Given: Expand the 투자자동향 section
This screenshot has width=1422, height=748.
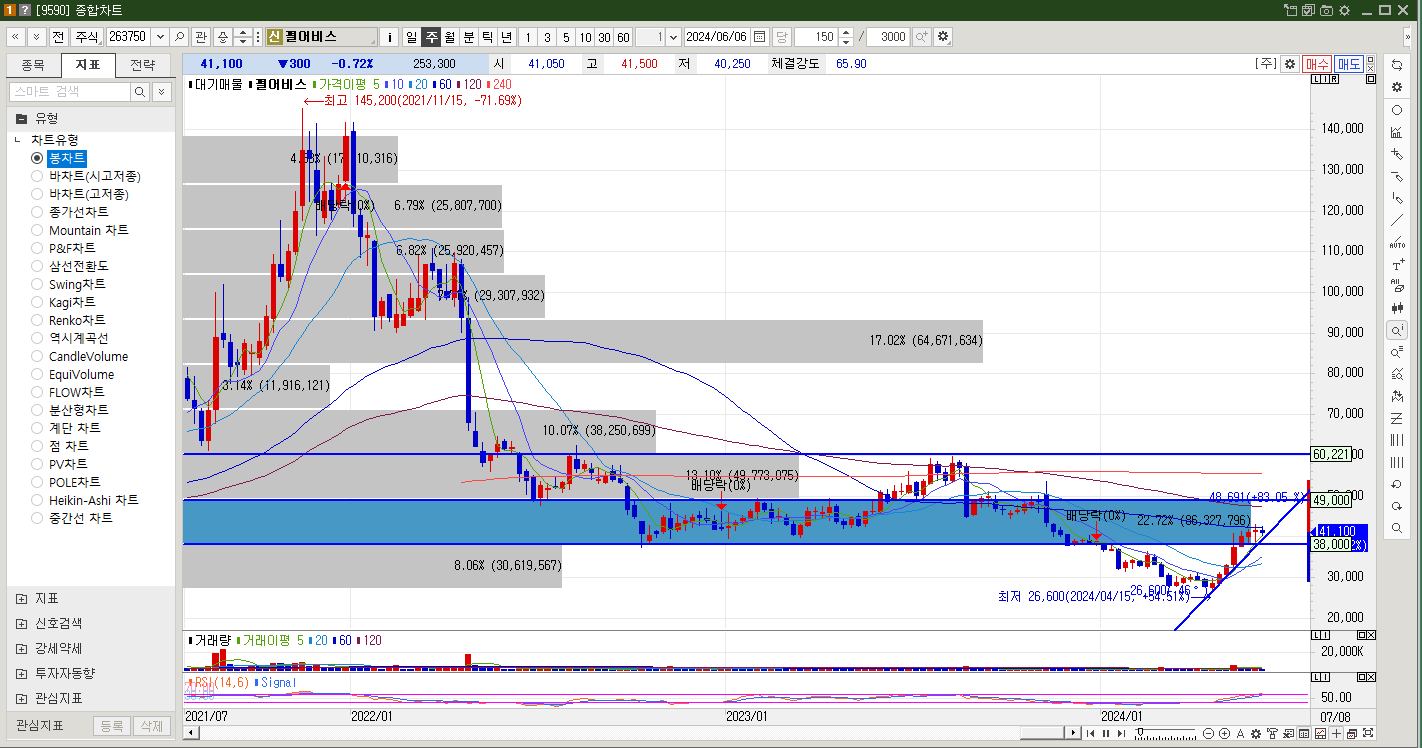Looking at the screenshot, I should [22, 673].
